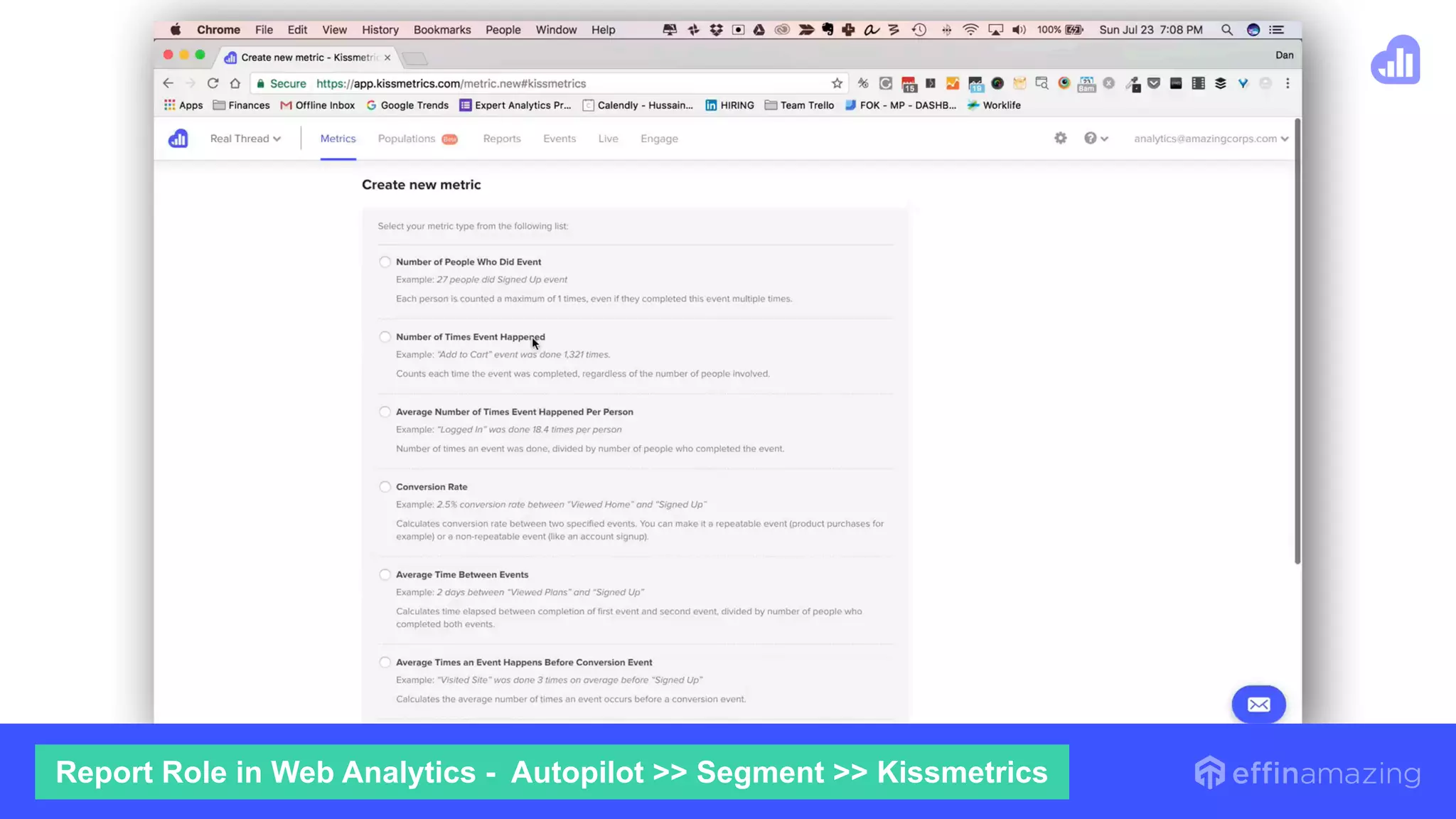Viewport: 1456px width, 819px height.
Task: Click the Time Machine clock icon
Action: [x=919, y=30]
